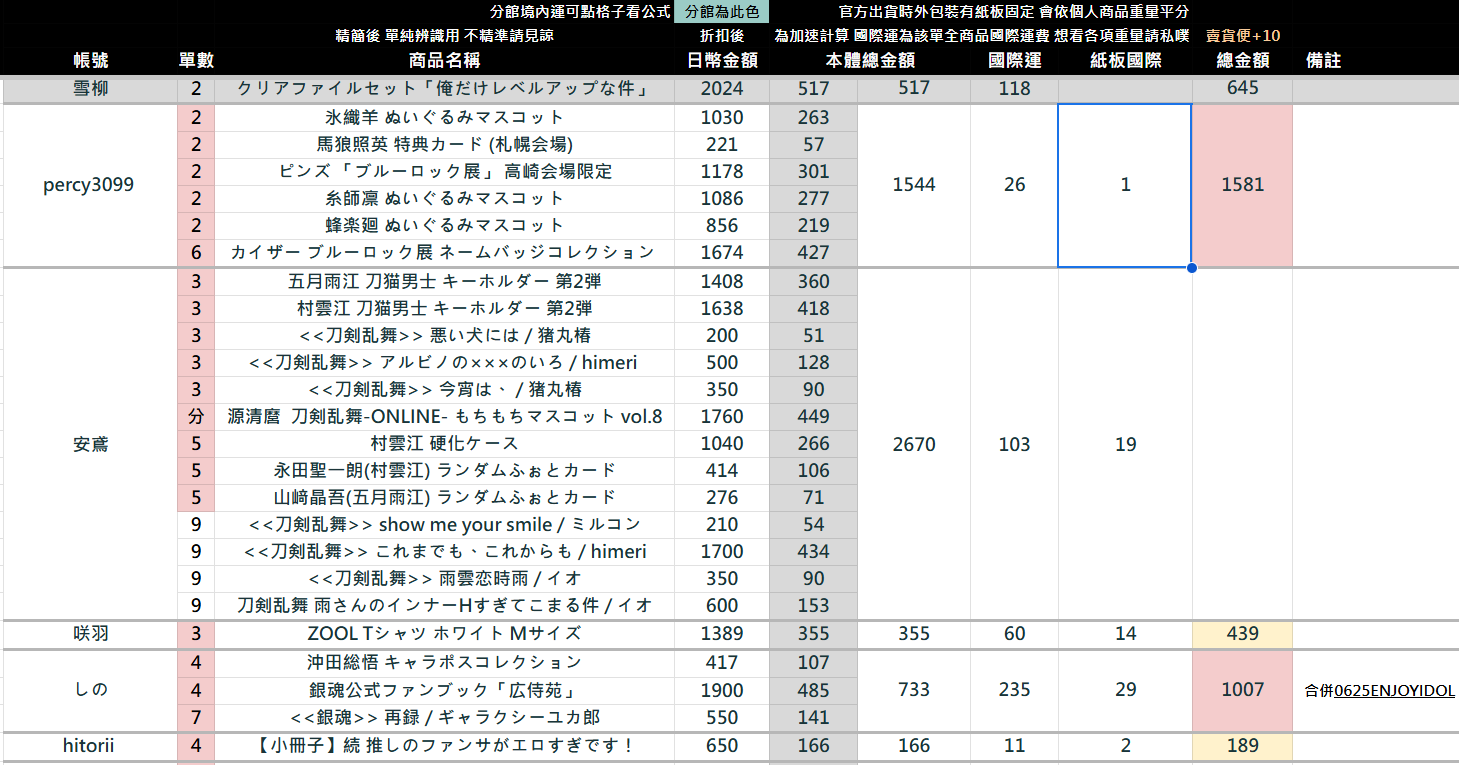Click the pink total 1007 for しの
The image size is (1459, 765).
pyautogui.click(x=1242, y=690)
